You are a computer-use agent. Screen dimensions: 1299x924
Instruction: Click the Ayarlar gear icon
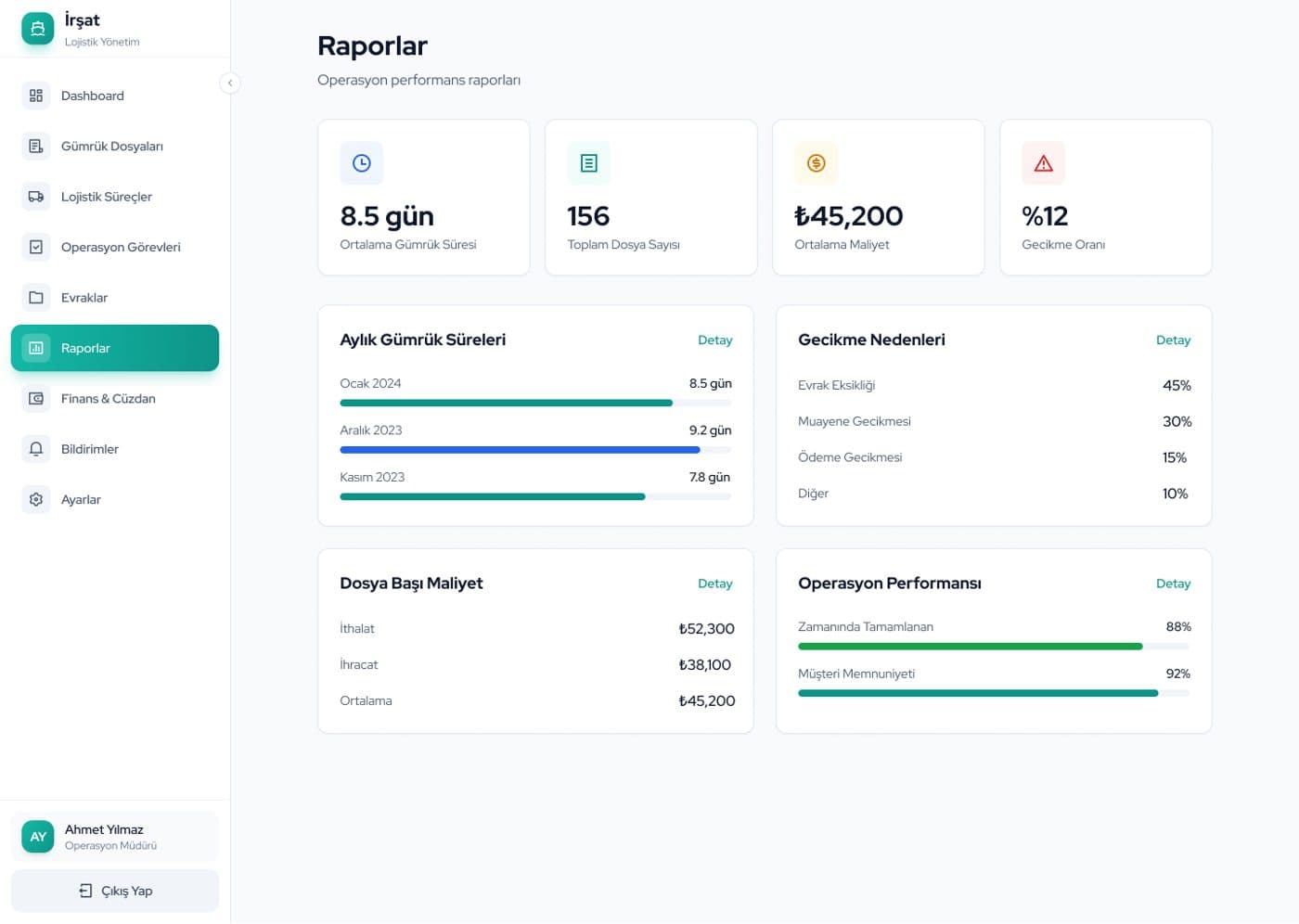(36, 500)
